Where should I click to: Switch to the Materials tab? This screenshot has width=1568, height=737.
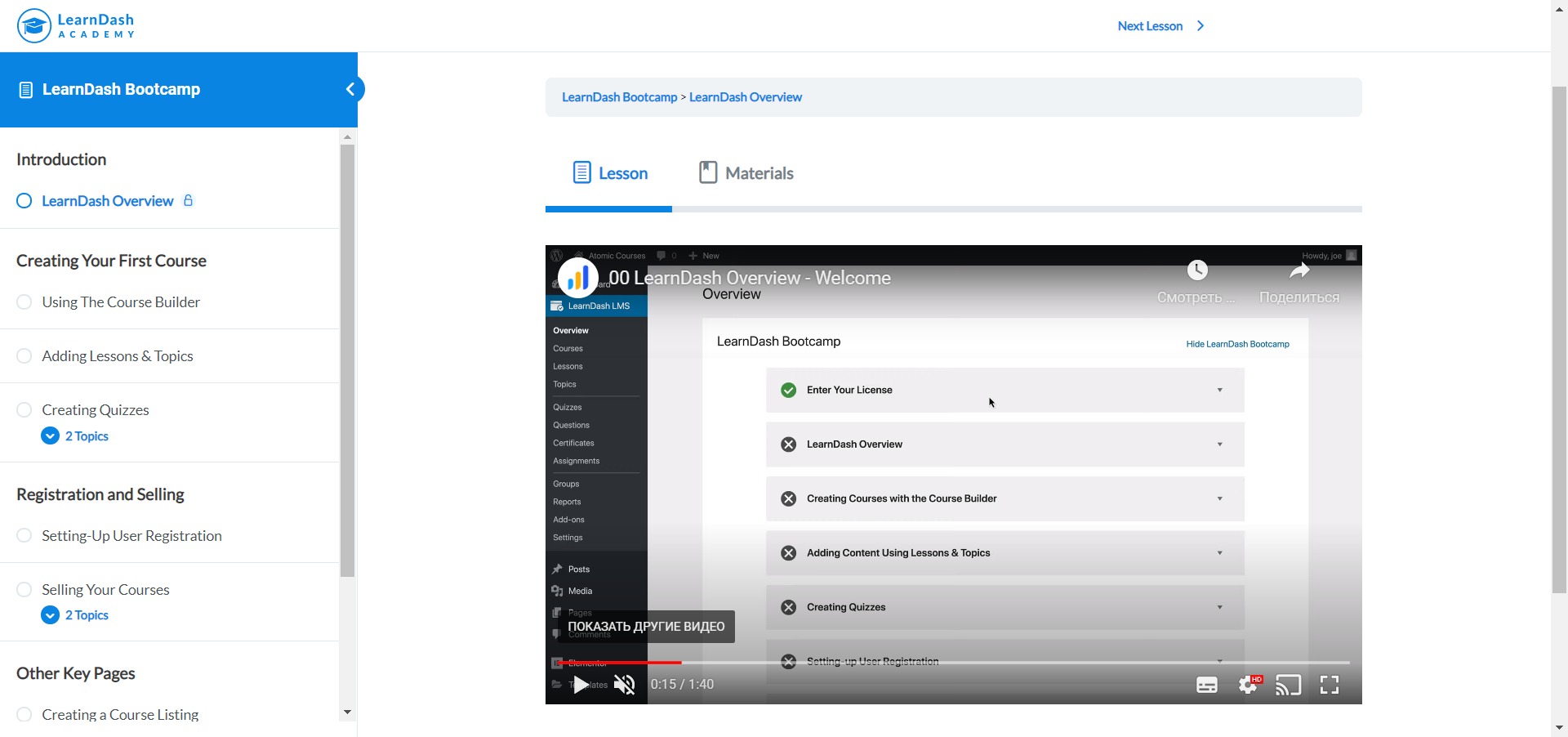click(746, 173)
